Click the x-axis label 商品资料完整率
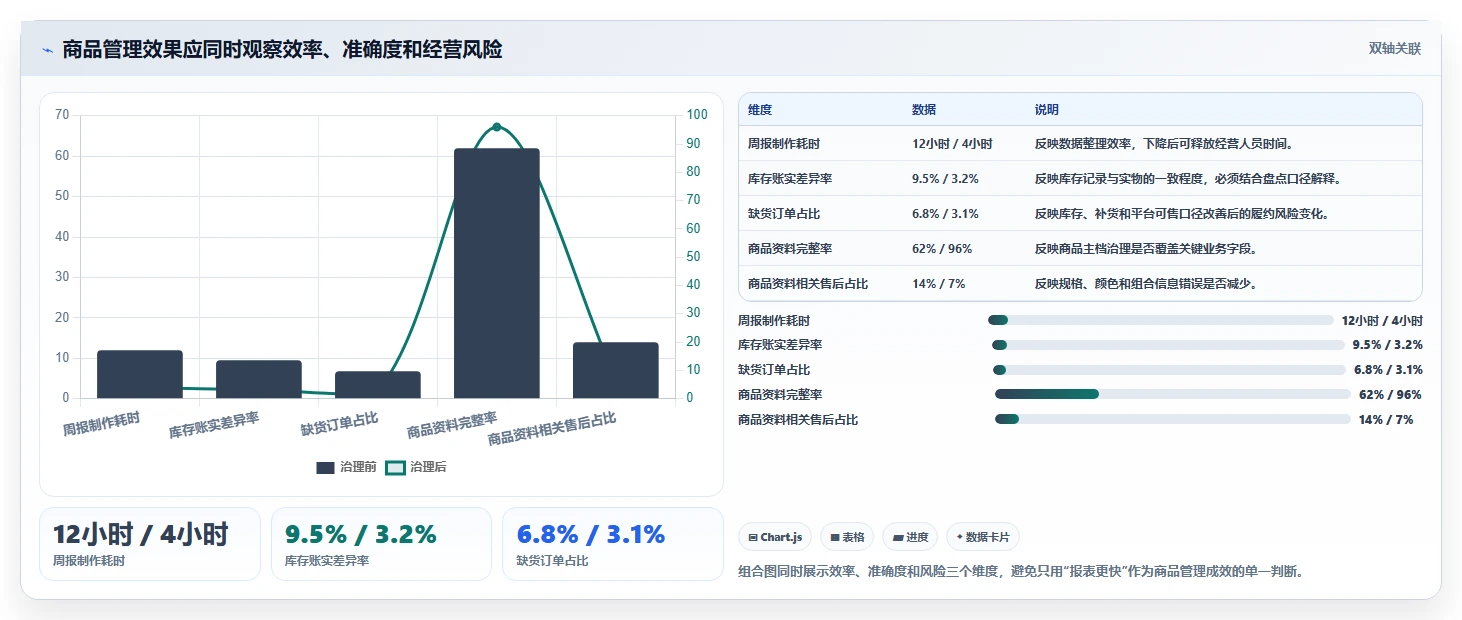 452,426
